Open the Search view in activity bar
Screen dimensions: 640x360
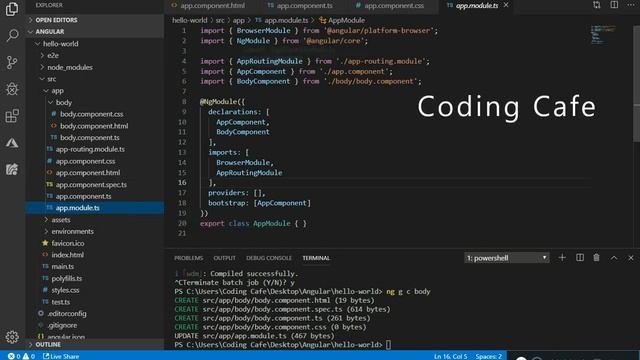click(x=12, y=35)
